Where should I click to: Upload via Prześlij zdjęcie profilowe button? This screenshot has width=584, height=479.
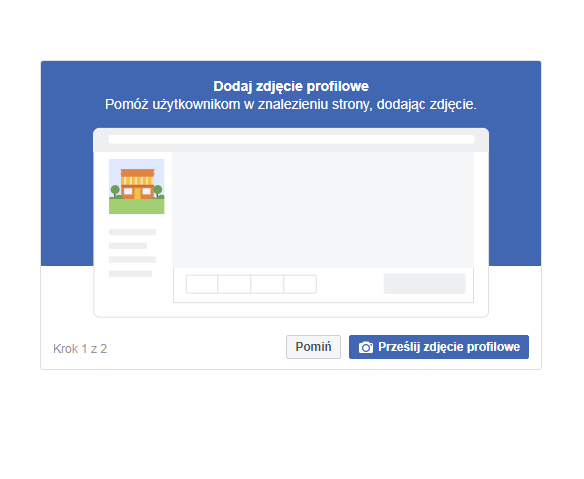tap(439, 347)
